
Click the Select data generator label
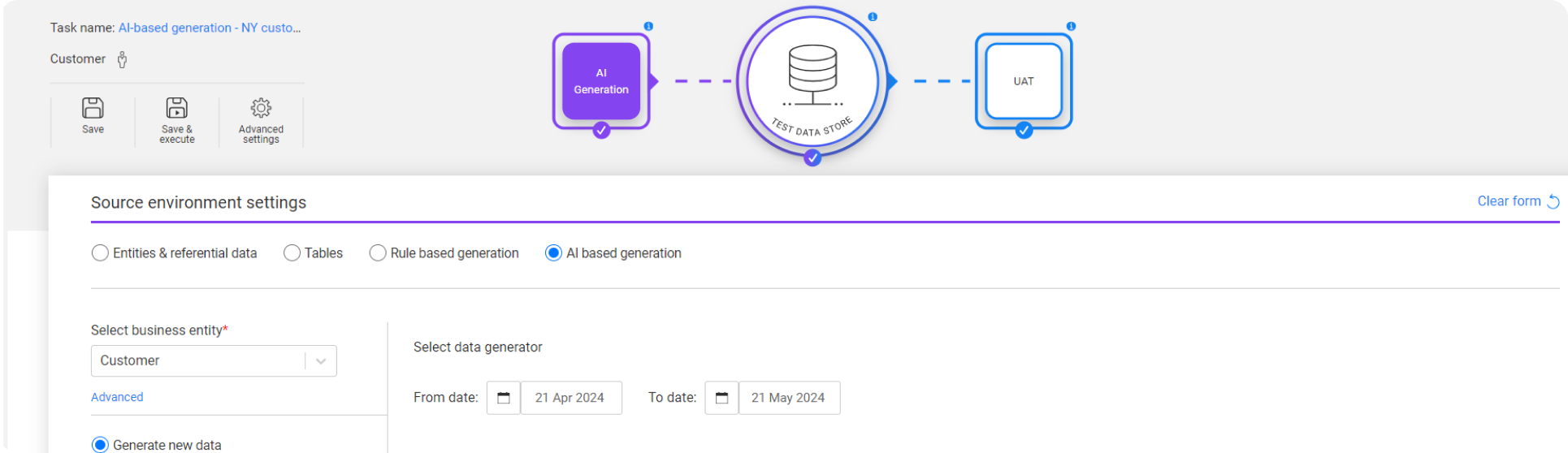pos(478,347)
